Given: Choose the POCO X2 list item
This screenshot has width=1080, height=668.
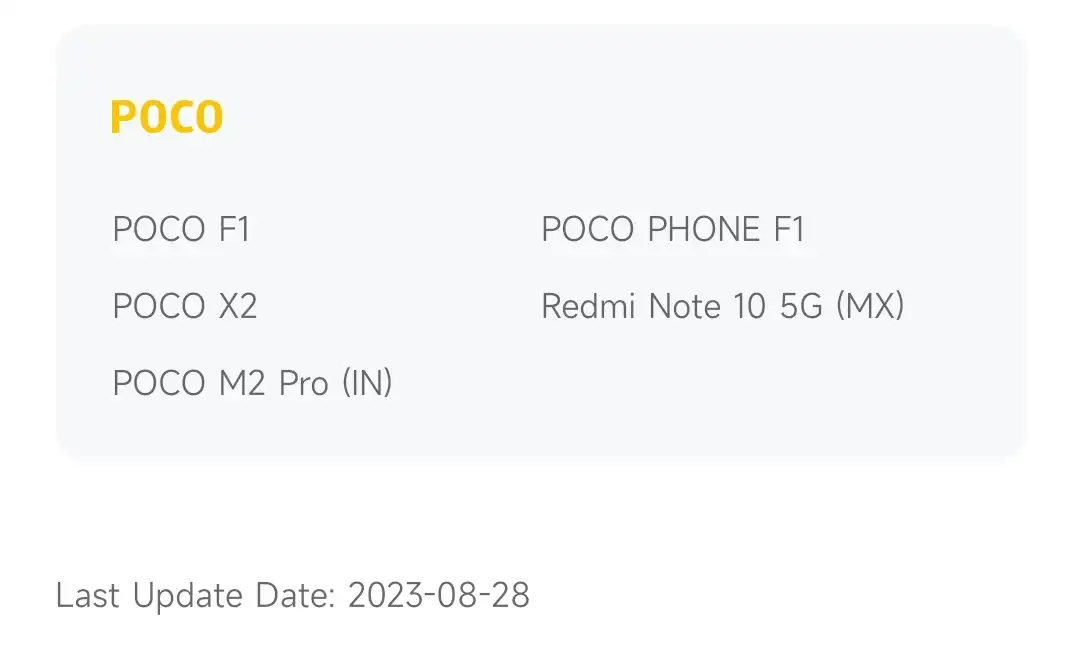Looking at the screenshot, I should tap(185, 306).
